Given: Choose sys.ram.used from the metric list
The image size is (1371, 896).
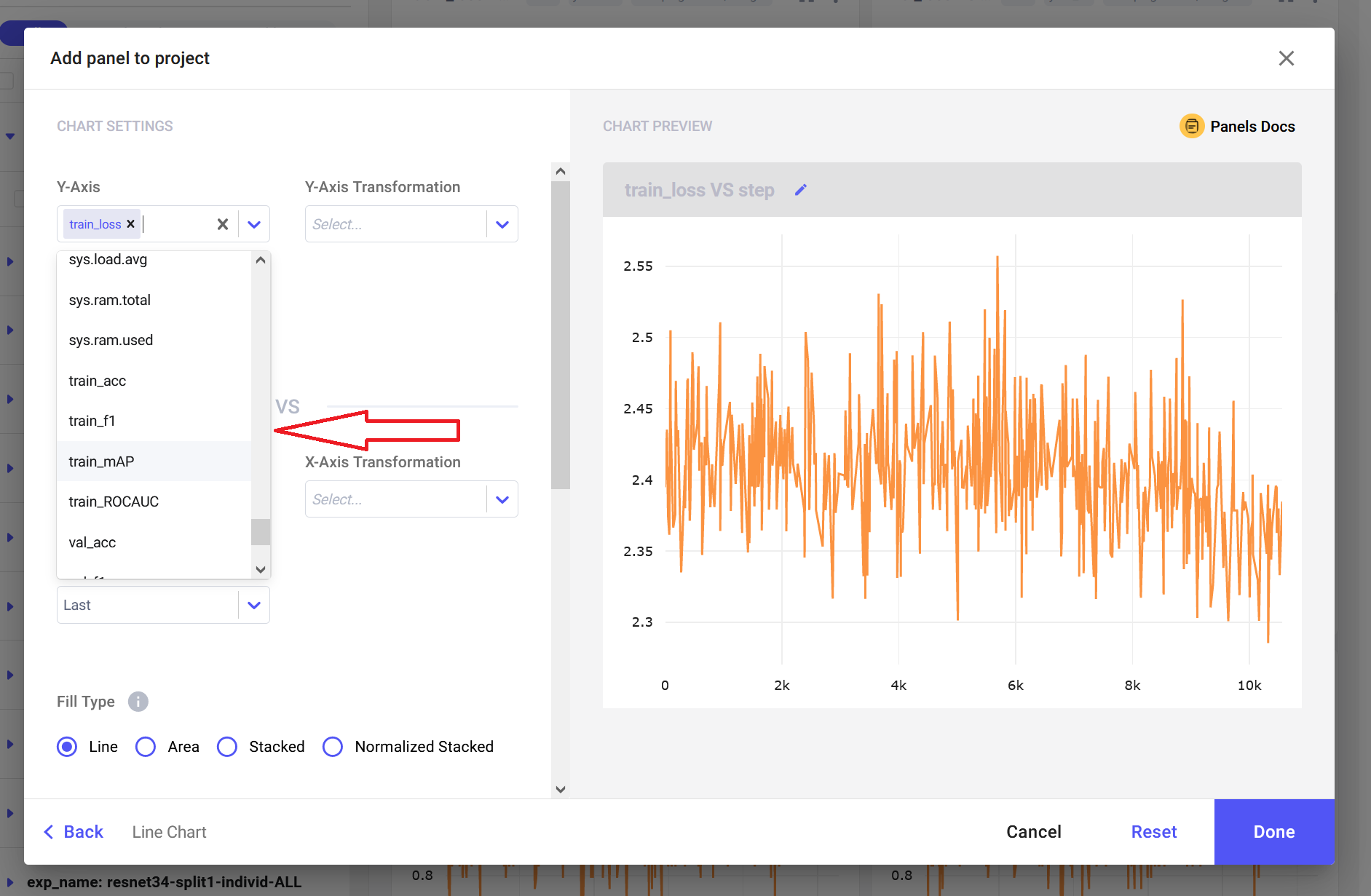Looking at the screenshot, I should point(154,341).
